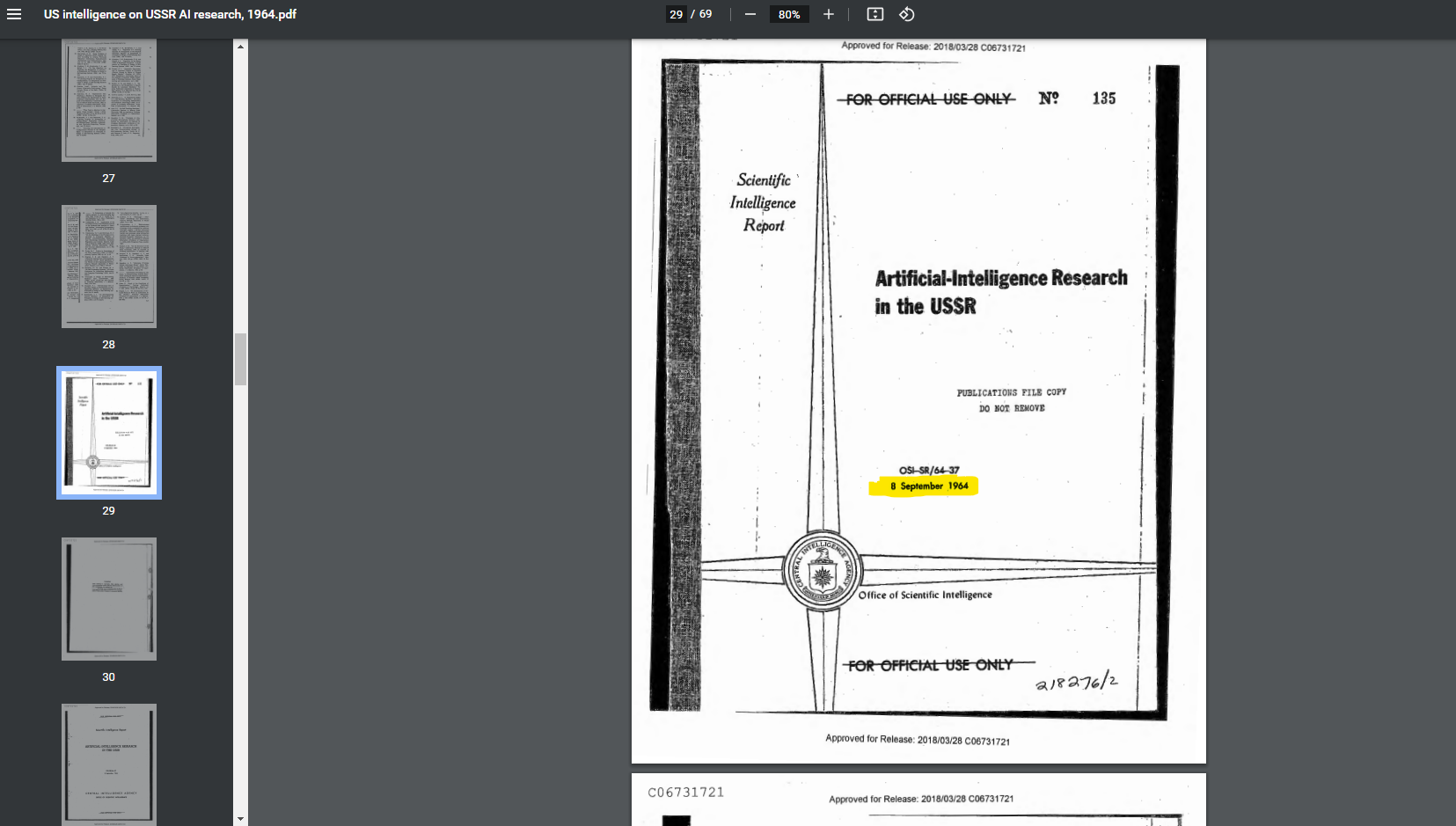1456x826 pixels.
Task: Click sidebar scrollbar up arrow
Action: click(x=240, y=46)
